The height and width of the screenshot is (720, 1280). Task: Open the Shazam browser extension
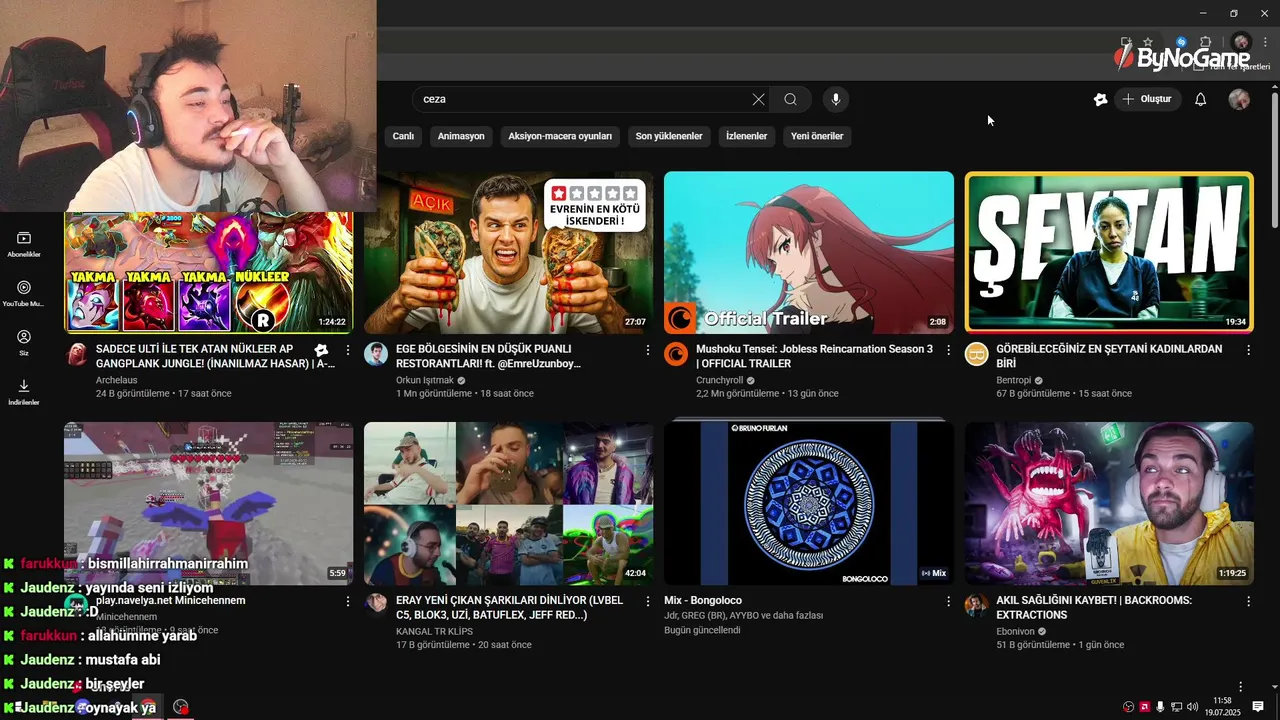pos(1181,42)
